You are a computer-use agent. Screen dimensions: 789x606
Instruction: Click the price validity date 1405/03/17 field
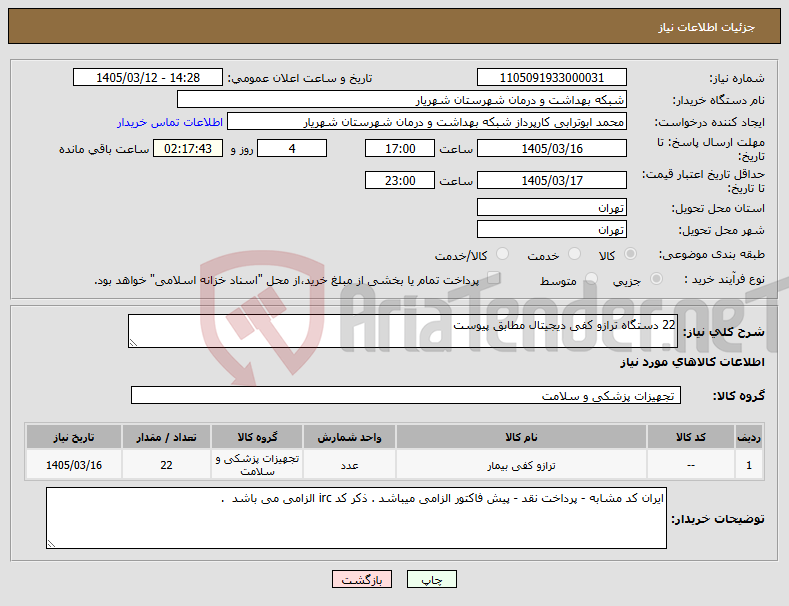point(551,180)
